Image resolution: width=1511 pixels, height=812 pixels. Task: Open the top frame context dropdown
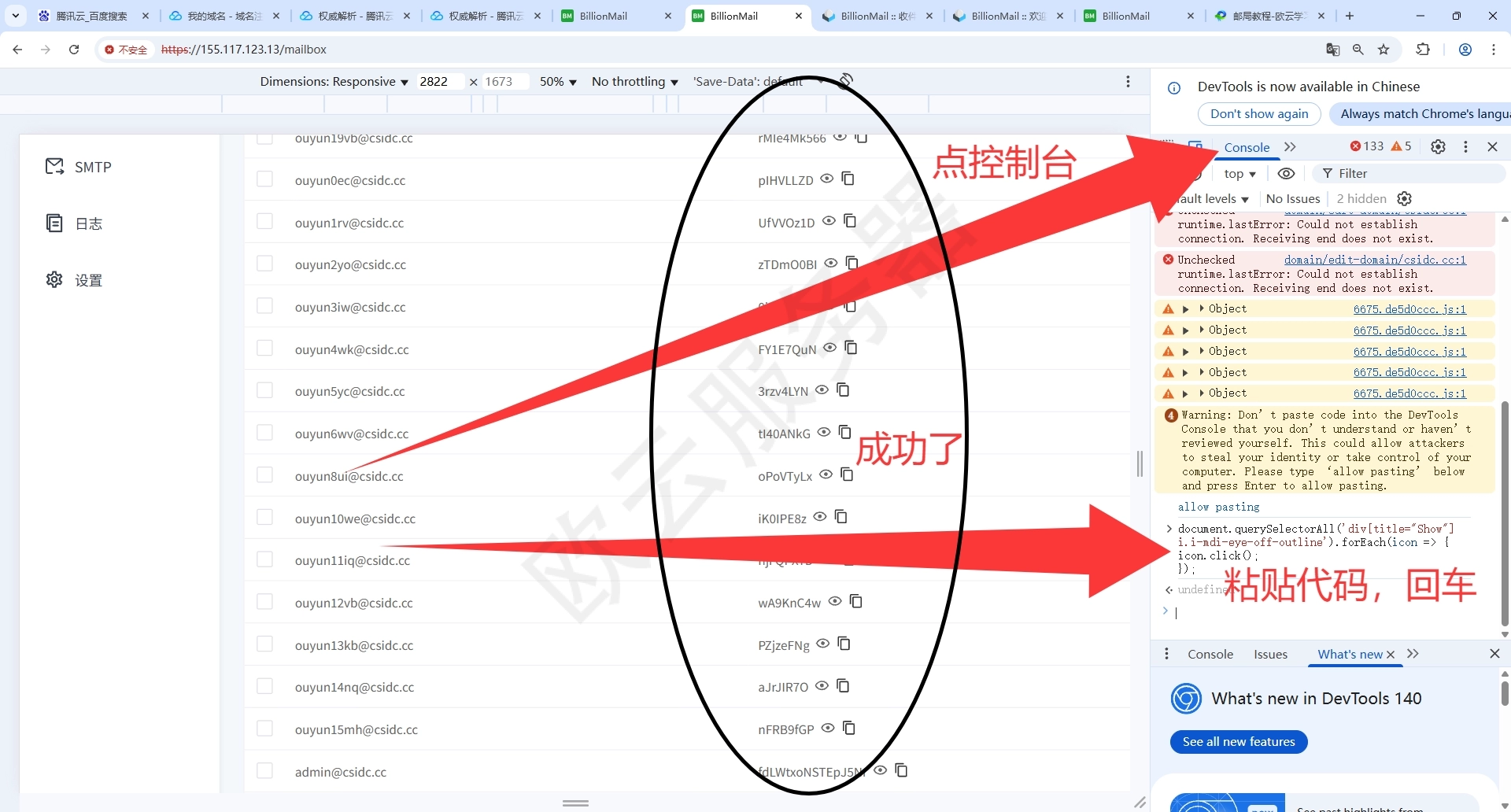pos(1239,173)
